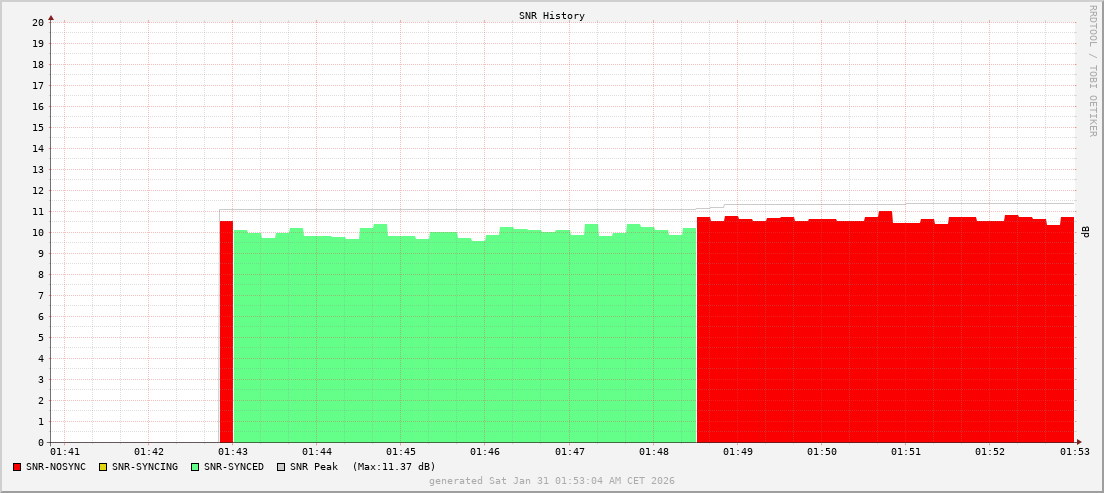The width and height of the screenshot is (1104, 493).
Task: Click the 01:53 time axis label
Action: 1074,452
